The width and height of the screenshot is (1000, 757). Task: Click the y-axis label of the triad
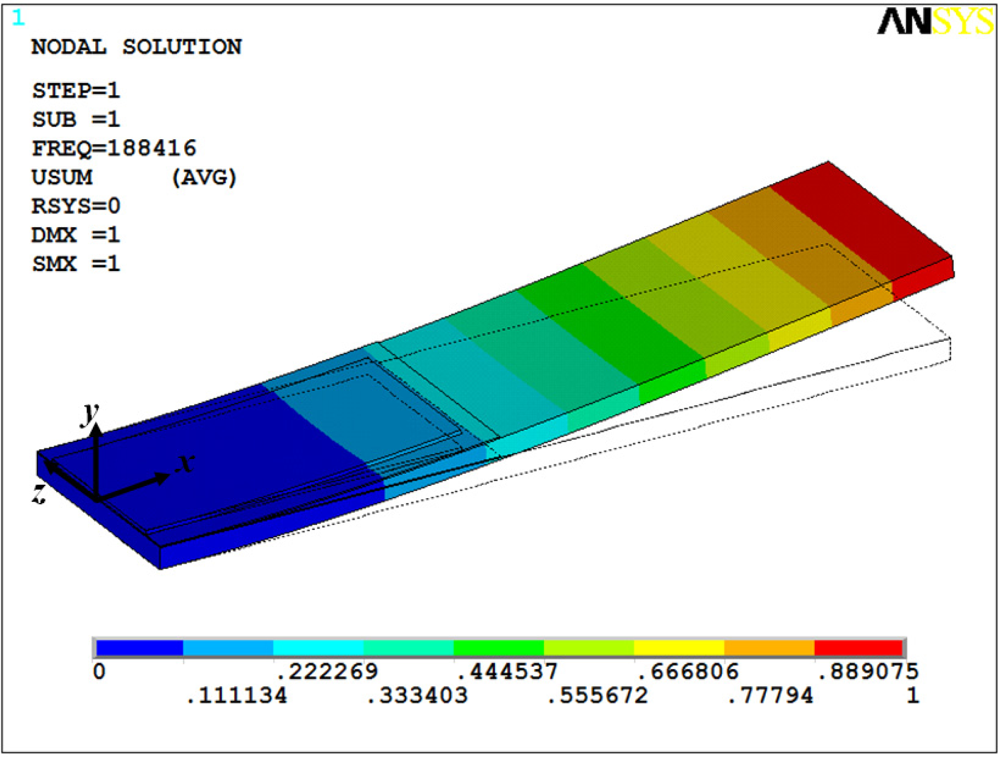pyautogui.click(x=90, y=412)
